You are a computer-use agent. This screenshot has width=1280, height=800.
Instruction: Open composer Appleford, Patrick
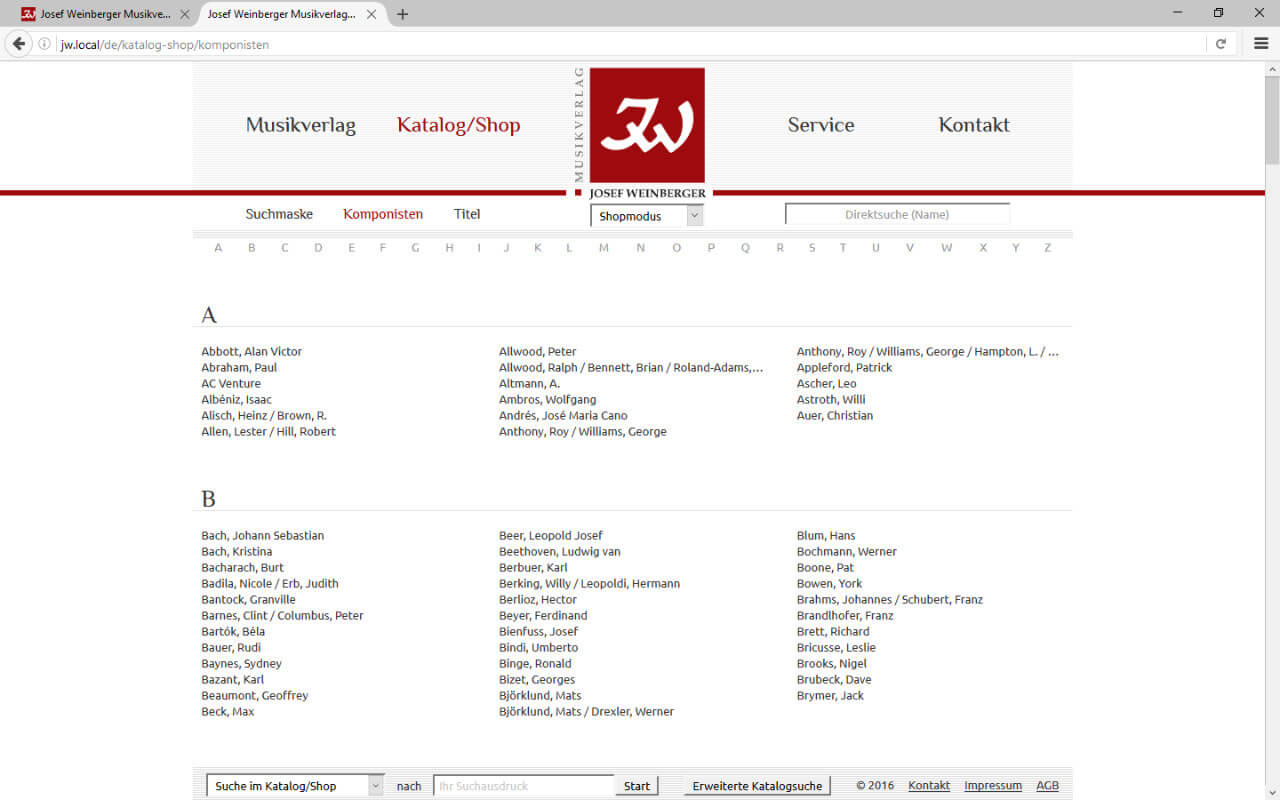(845, 367)
